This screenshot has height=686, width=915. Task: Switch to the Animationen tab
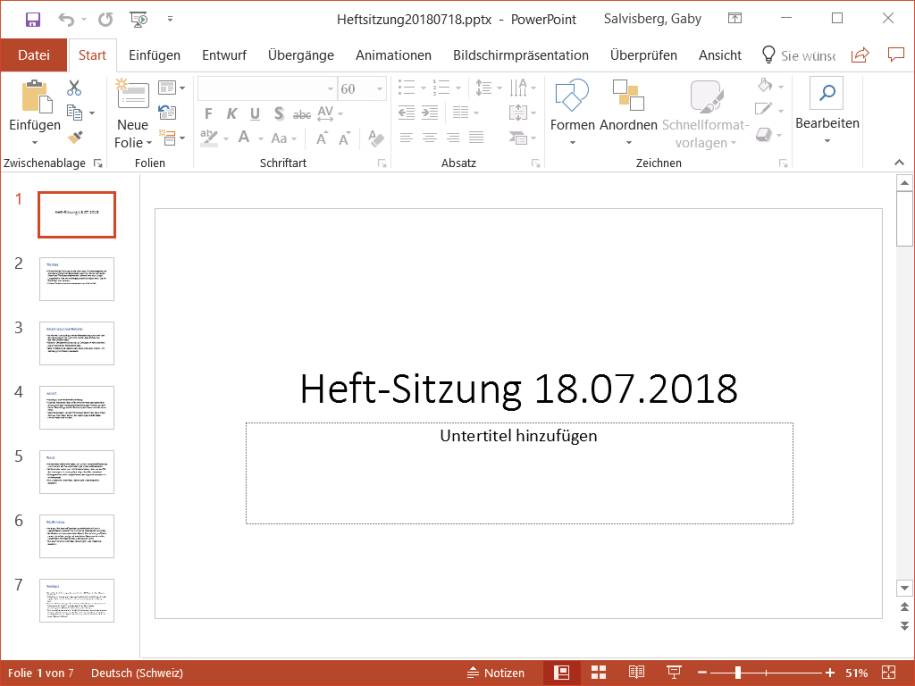coord(393,55)
